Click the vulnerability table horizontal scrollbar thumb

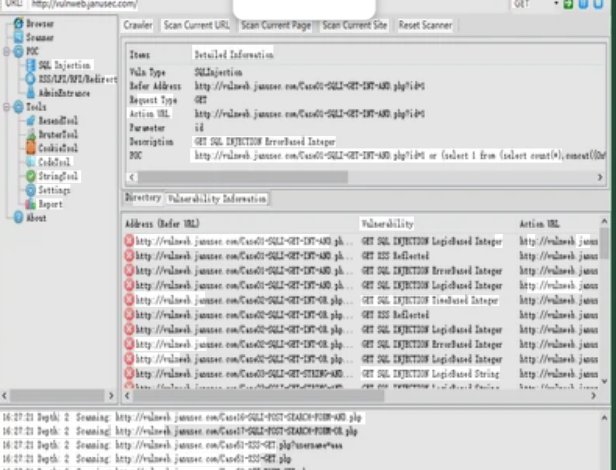click(x=258, y=396)
